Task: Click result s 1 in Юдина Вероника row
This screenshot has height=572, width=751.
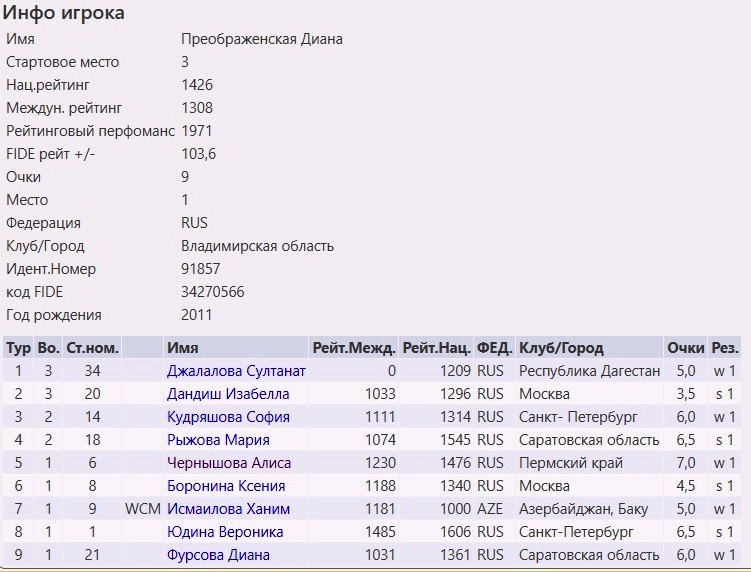Action: coord(725,532)
